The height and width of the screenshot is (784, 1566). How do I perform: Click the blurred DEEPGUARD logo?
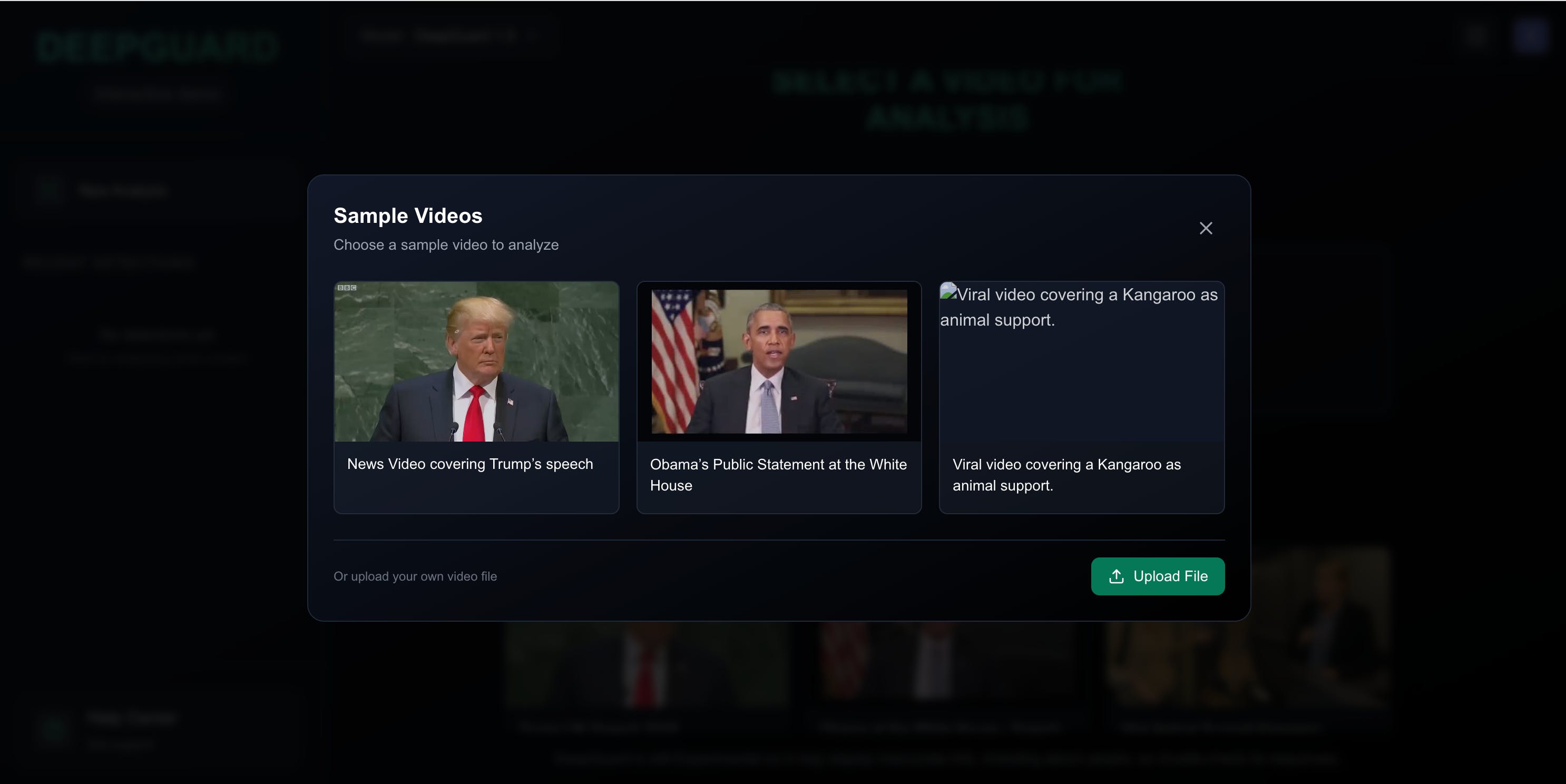[x=157, y=47]
